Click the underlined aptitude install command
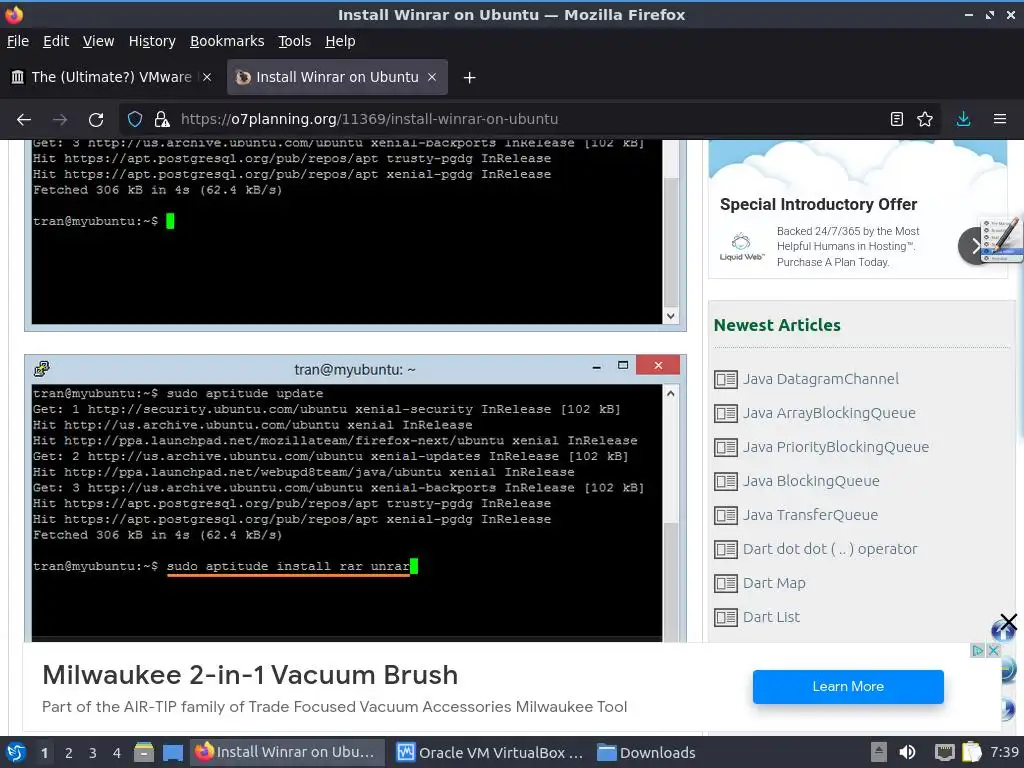The height and width of the screenshot is (768, 1024). [288, 566]
